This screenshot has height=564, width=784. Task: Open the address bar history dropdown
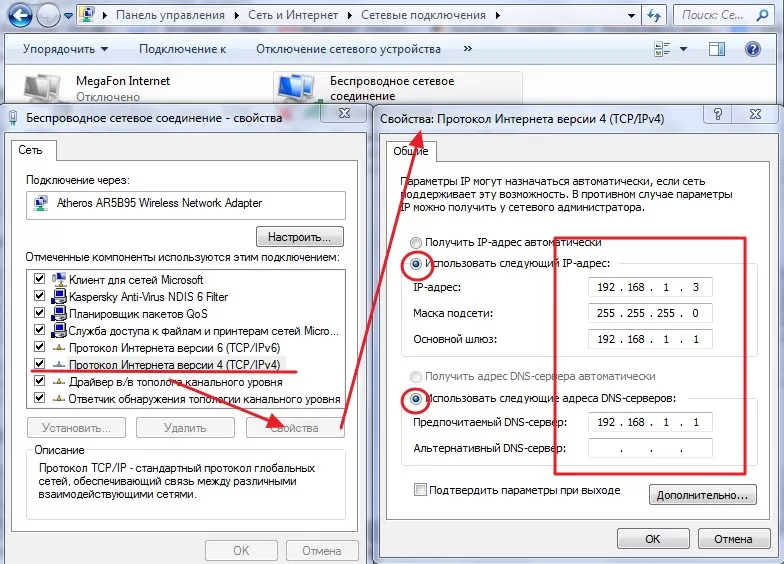(632, 16)
